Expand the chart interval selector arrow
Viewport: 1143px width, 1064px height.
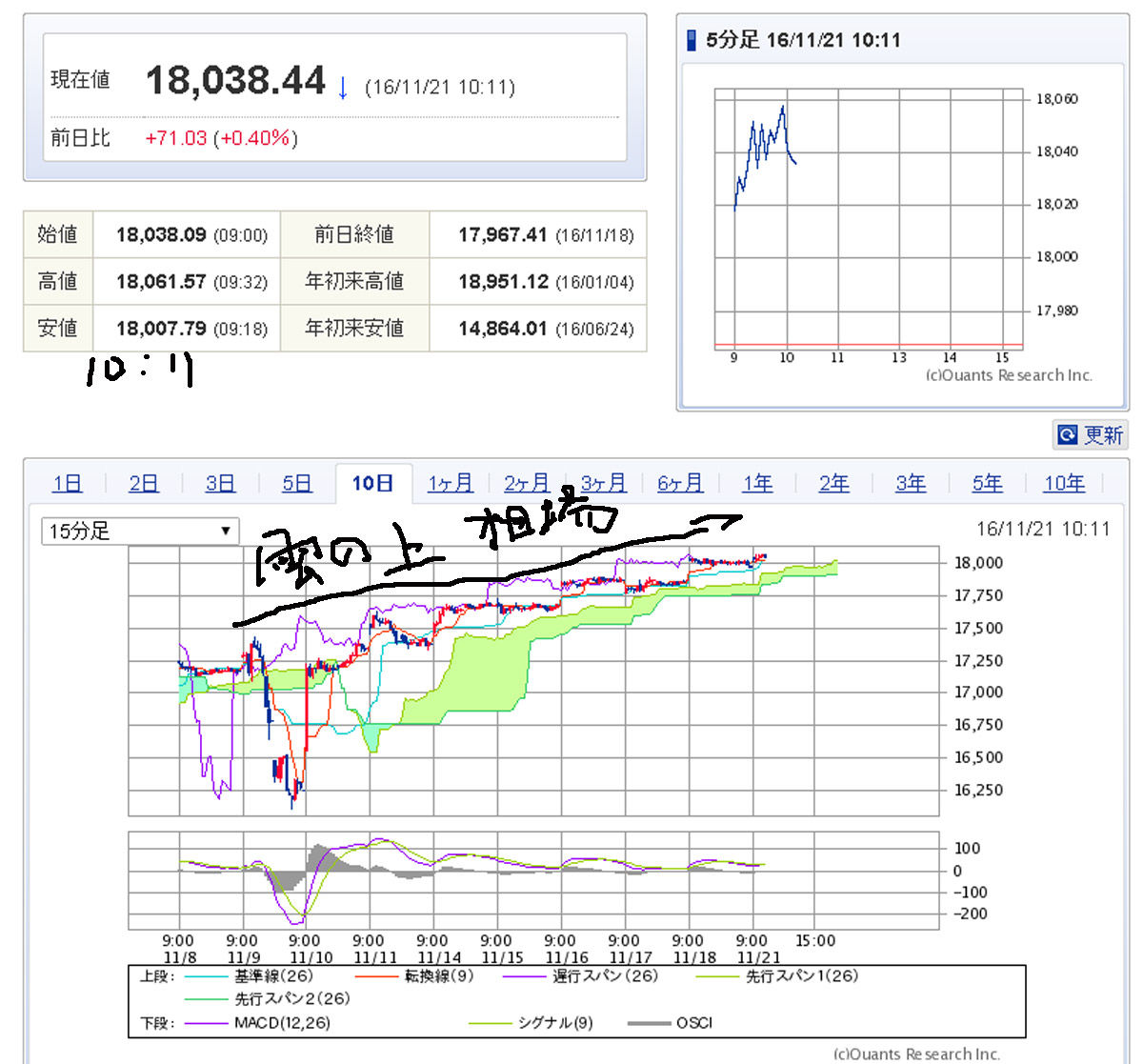point(224,531)
